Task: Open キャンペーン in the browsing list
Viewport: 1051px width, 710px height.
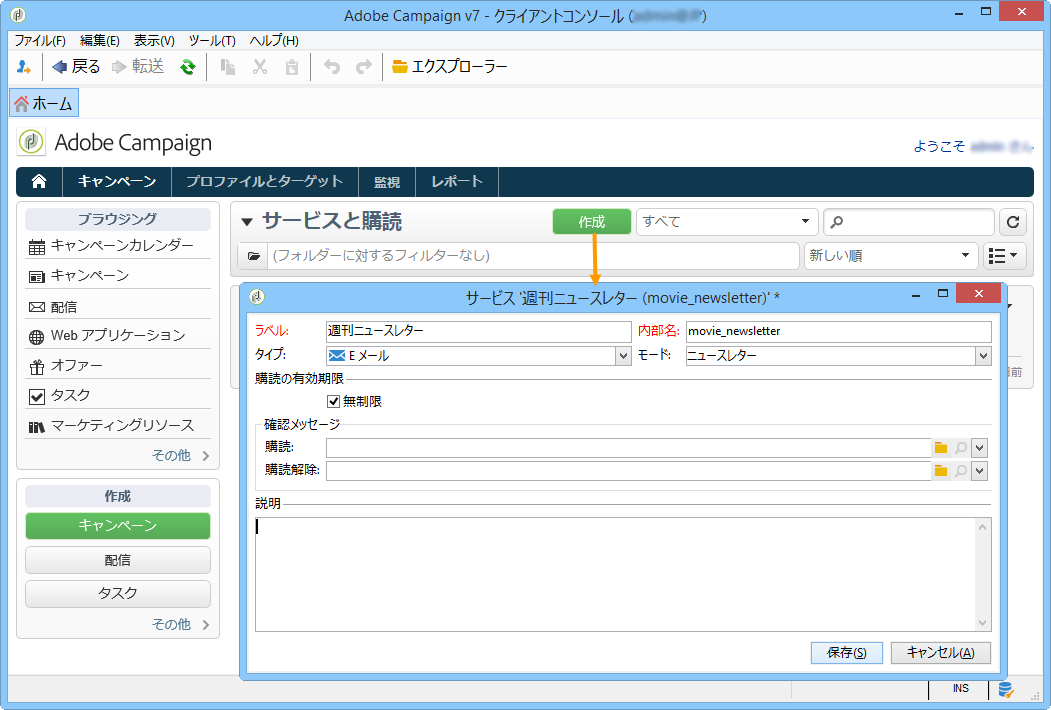Action: [118, 276]
